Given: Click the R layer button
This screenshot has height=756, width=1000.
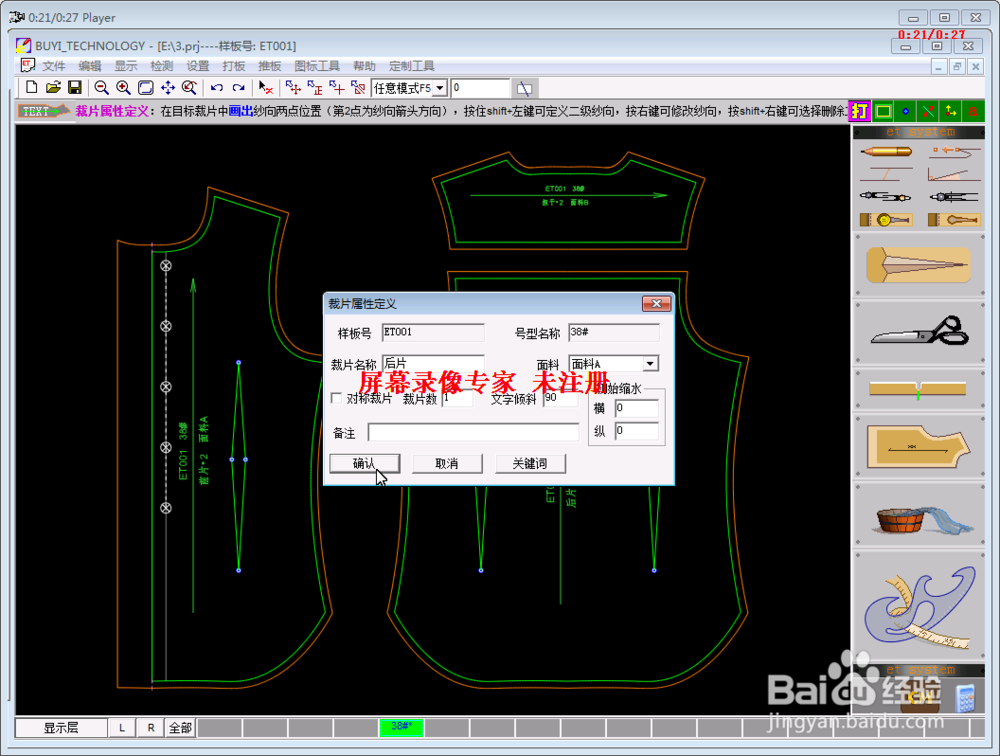Looking at the screenshot, I should 151,727.
